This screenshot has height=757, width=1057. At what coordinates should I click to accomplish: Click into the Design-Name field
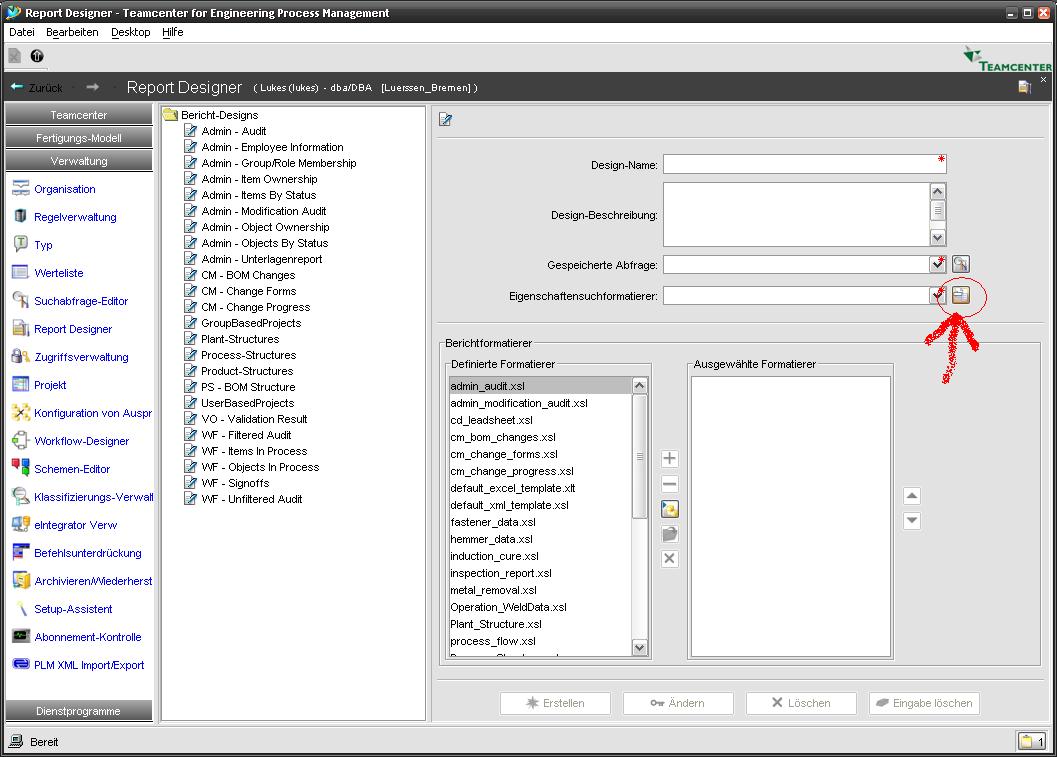click(804, 164)
